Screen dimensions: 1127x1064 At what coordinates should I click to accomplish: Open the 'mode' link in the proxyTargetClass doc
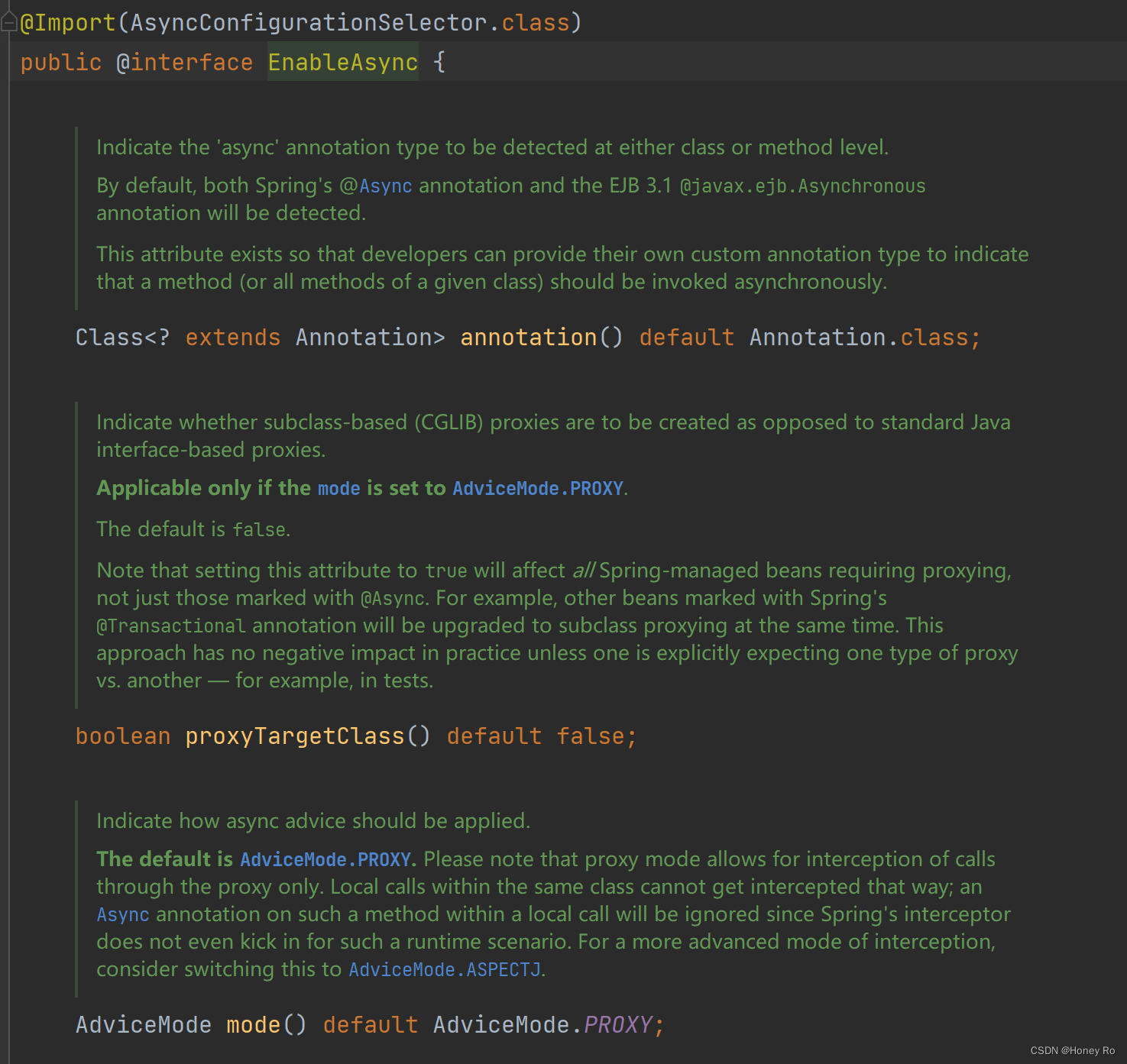click(x=338, y=488)
